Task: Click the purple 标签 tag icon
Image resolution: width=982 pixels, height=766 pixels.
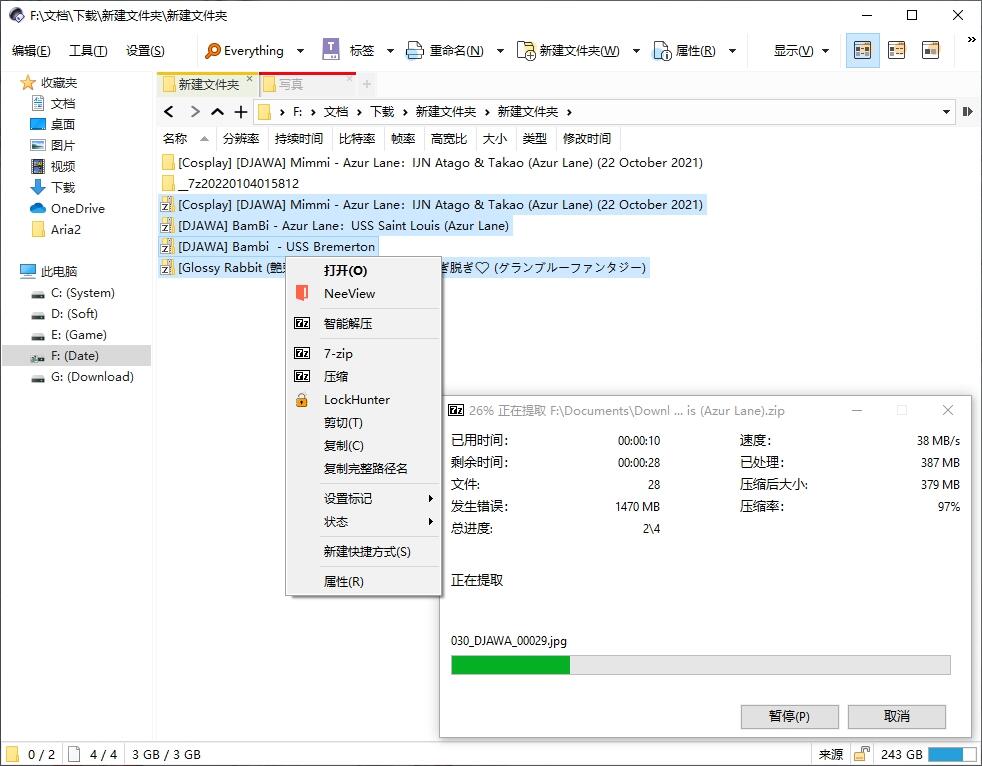Action: click(331, 50)
